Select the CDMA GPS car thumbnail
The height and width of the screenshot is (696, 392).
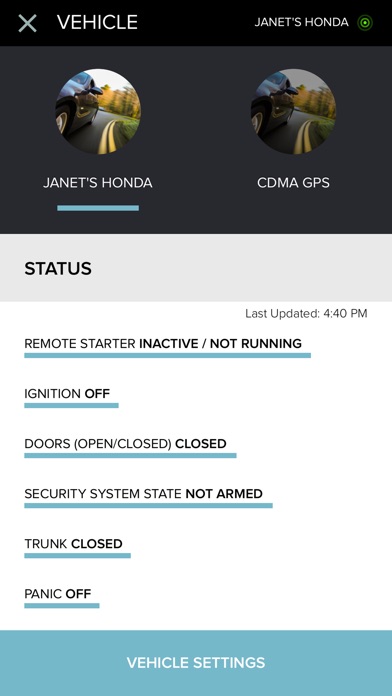tap(293, 111)
